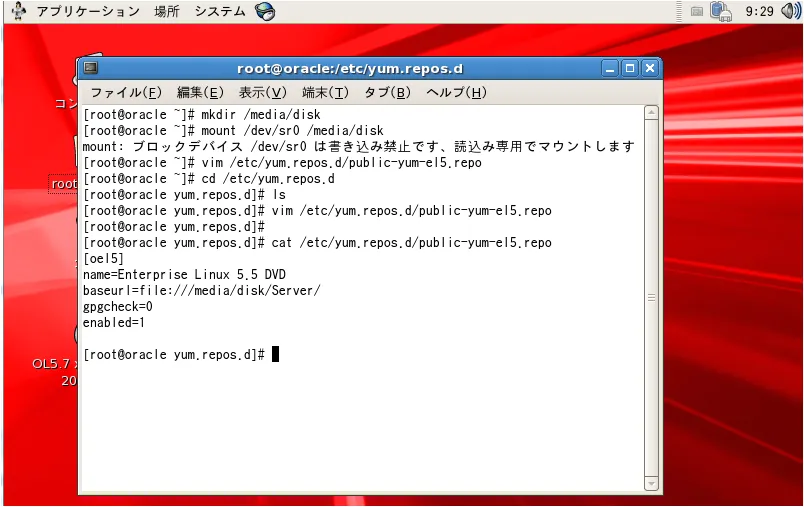This screenshot has height=507, width=804.
Task: Open the 編集(E) terminal menu
Action: [200, 92]
